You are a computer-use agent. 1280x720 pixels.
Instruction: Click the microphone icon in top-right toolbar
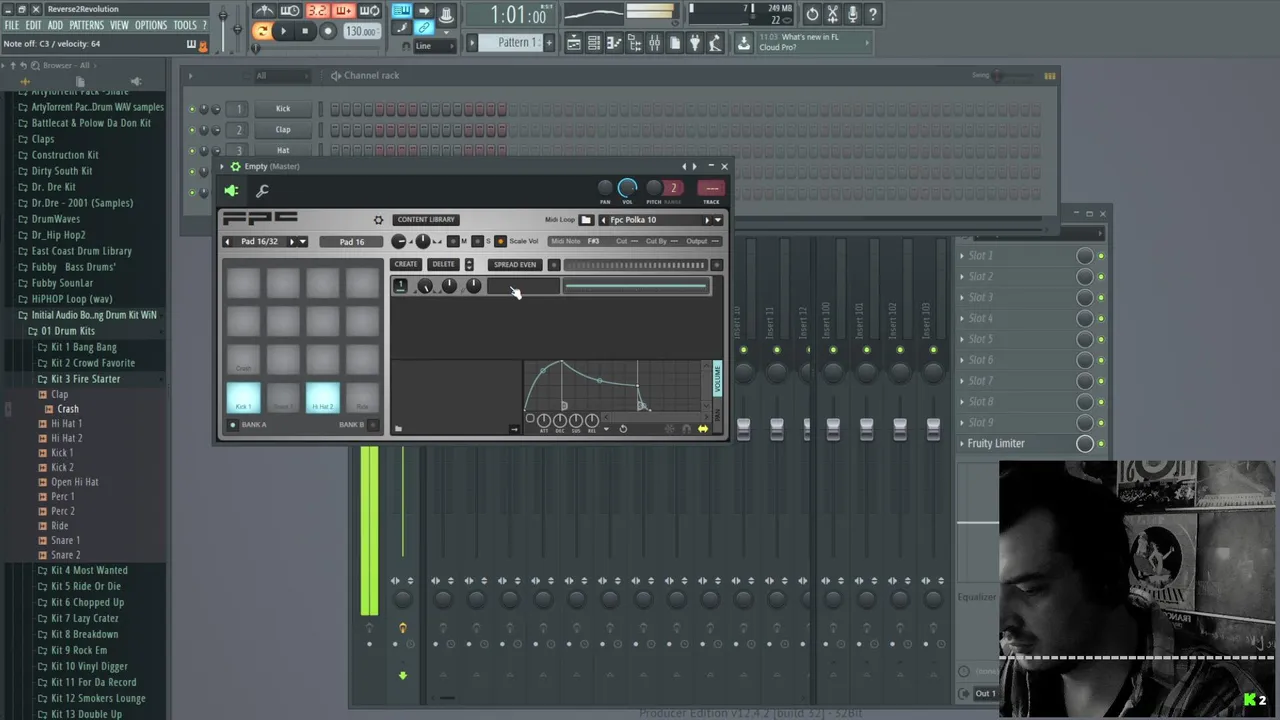tap(853, 14)
